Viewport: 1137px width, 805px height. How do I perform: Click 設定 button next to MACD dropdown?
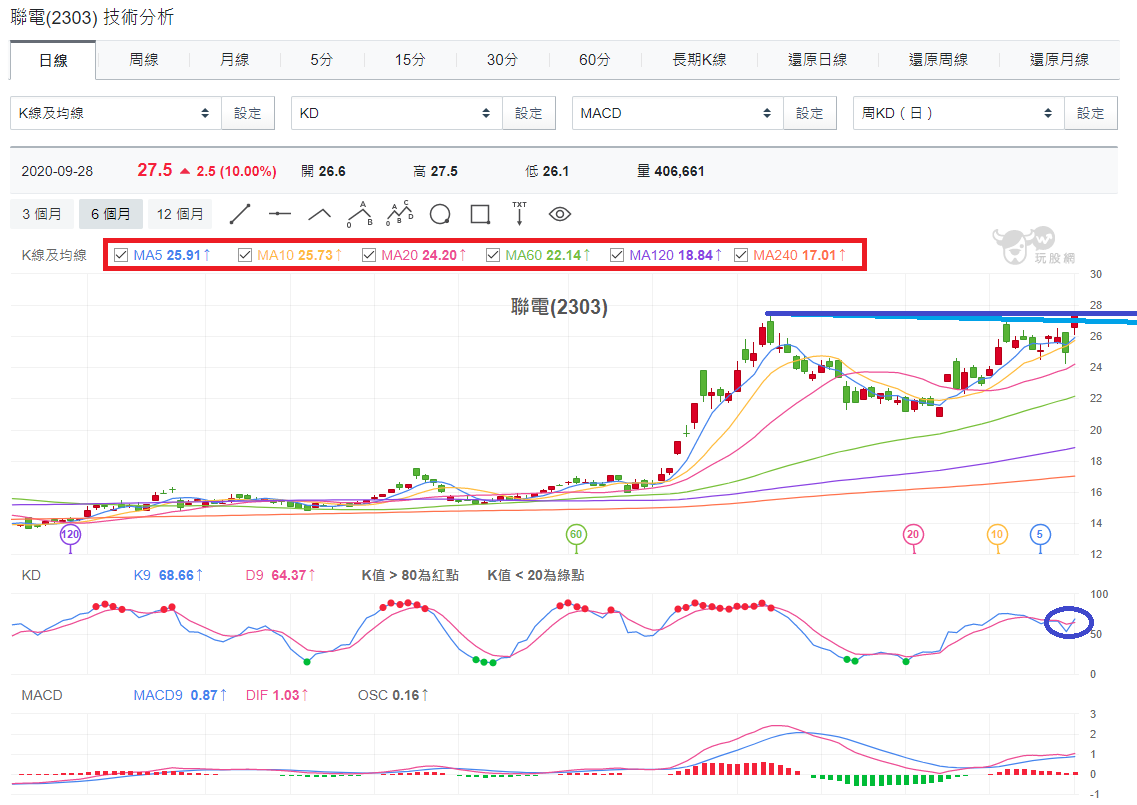click(810, 113)
